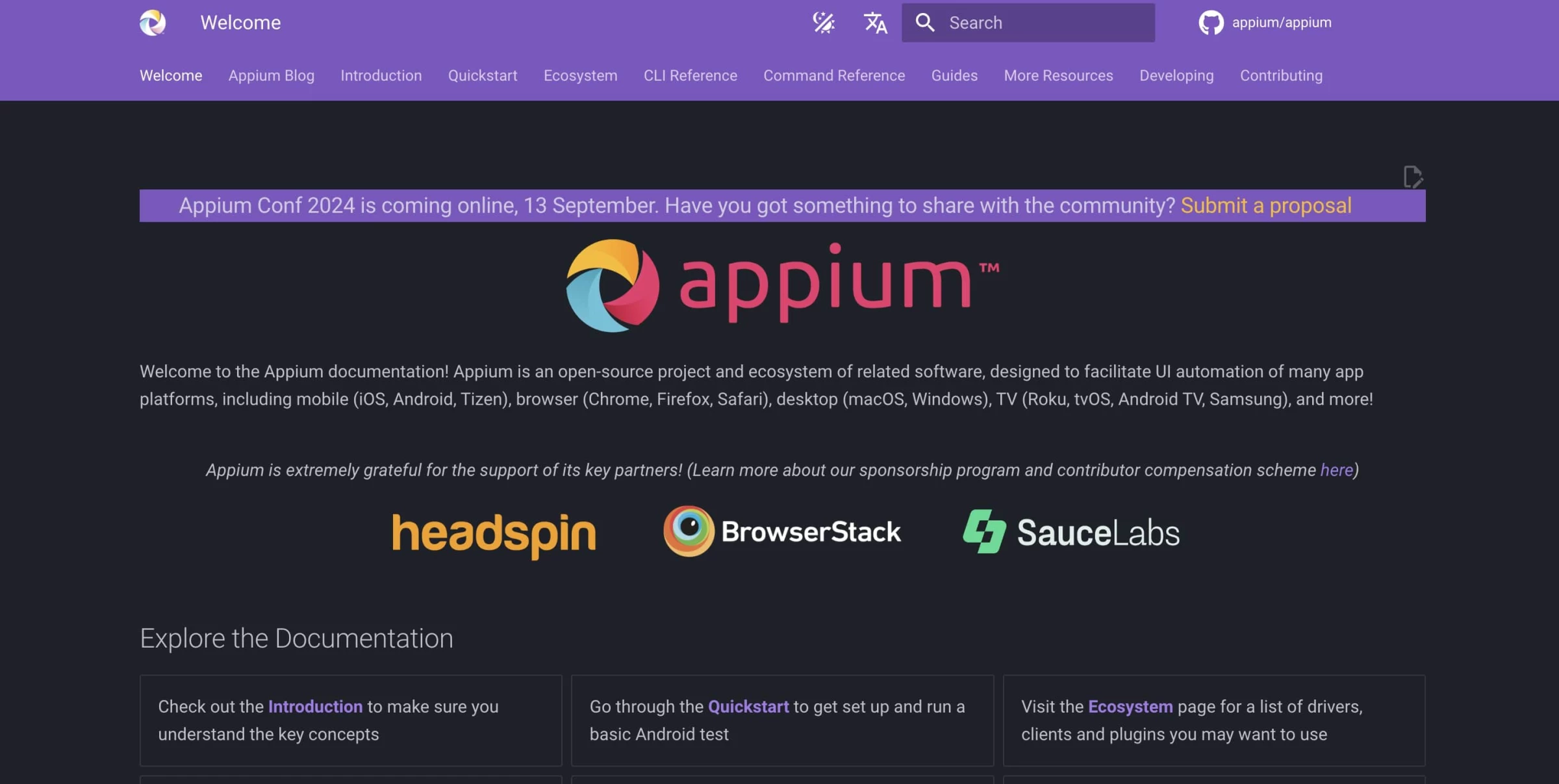Image resolution: width=1559 pixels, height=784 pixels.
Task: Open the Guides tab
Action: pyautogui.click(x=954, y=75)
